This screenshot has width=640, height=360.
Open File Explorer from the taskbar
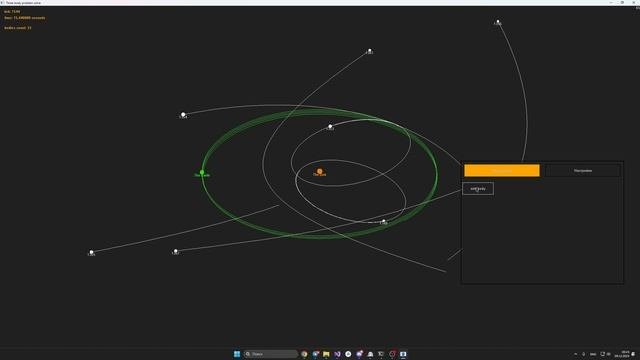(326, 354)
